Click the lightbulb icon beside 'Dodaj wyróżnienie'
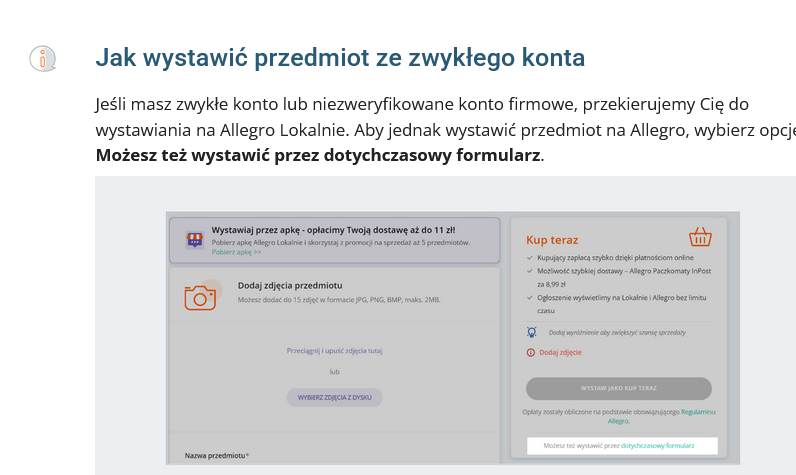Screen dimensions: 796x475 tap(532, 332)
